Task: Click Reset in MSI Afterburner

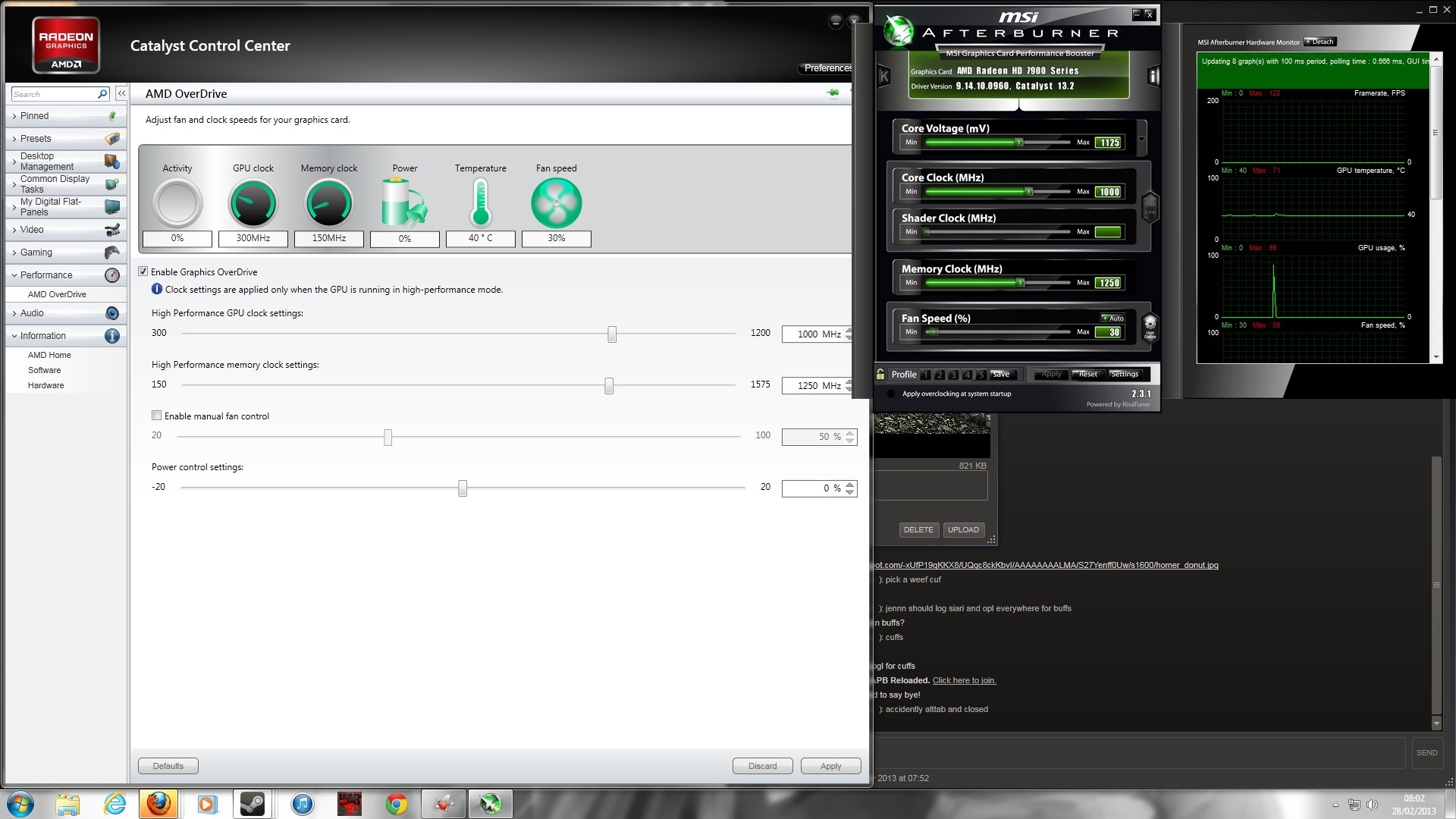Action: pyautogui.click(x=1088, y=375)
